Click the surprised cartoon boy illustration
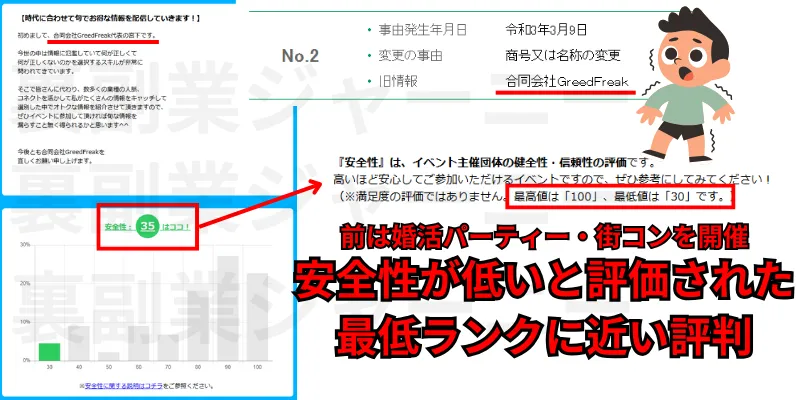800x400 pixels. tap(686, 84)
